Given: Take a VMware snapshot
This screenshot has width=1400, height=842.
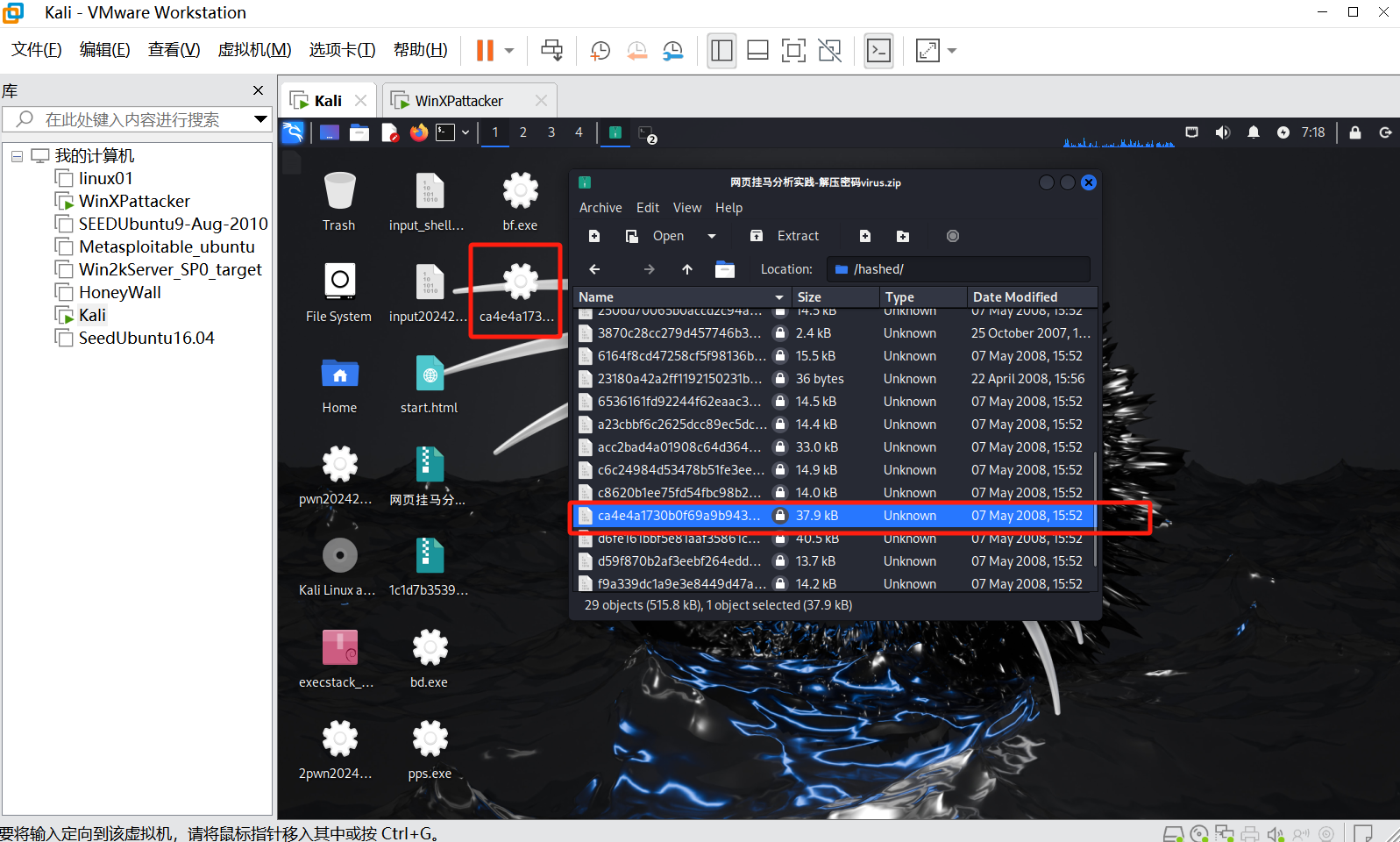Looking at the screenshot, I should (601, 50).
